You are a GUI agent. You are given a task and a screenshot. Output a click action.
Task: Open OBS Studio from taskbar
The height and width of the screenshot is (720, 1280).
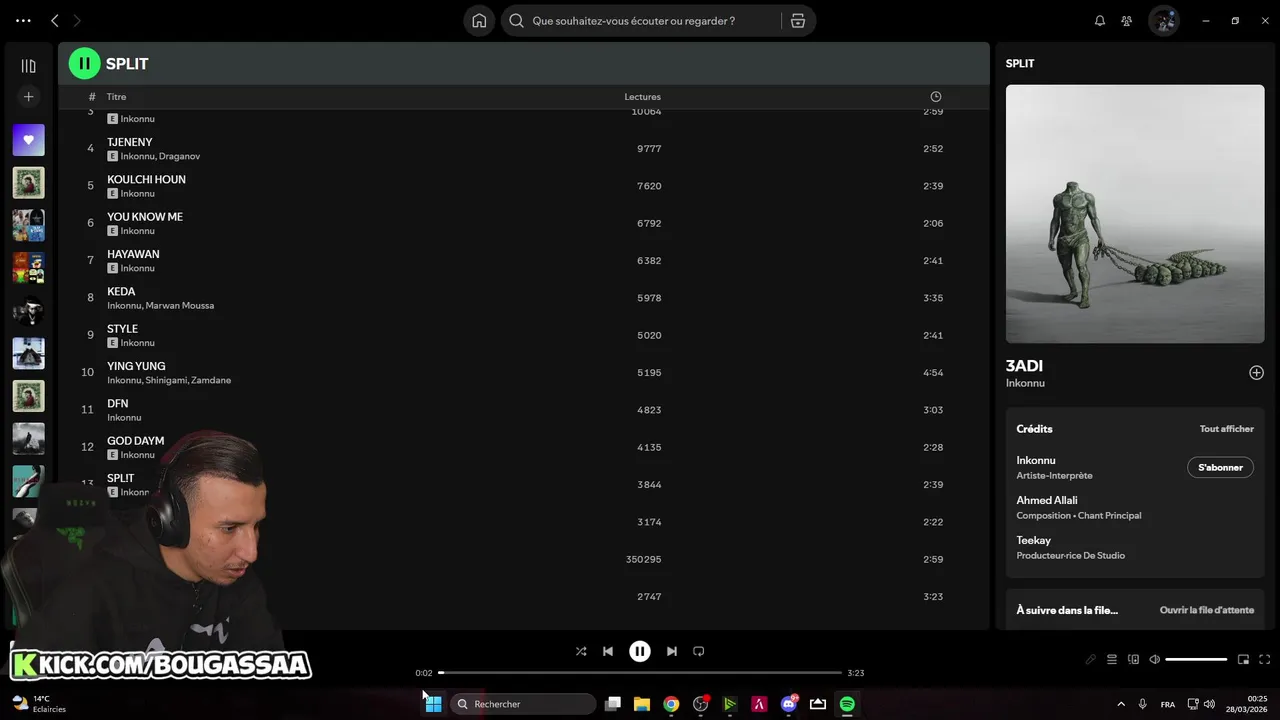click(701, 704)
